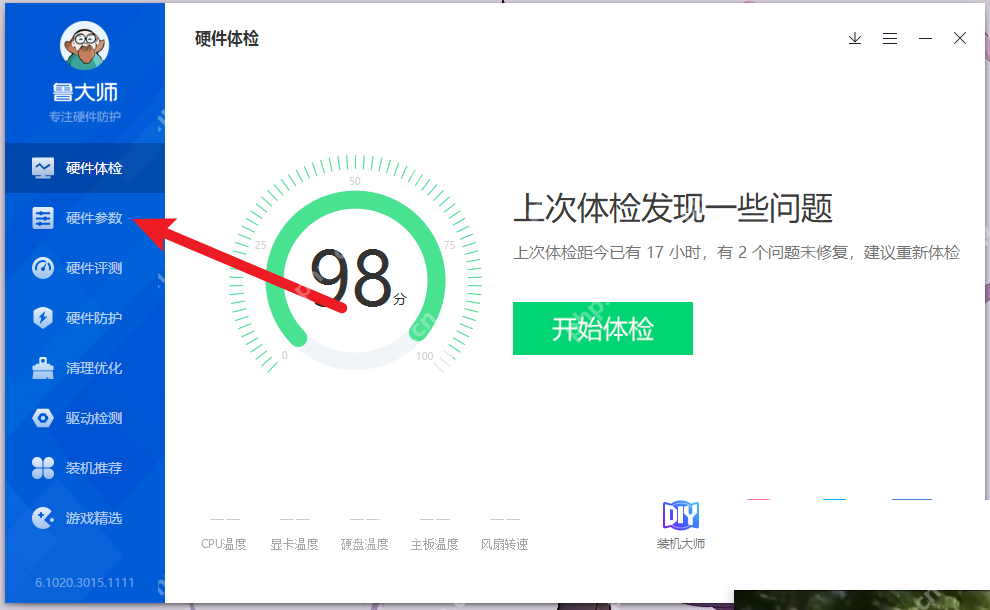The height and width of the screenshot is (610, 990).
Task: Click the 装机推荐 four-leaf icon
Action: 43,468
